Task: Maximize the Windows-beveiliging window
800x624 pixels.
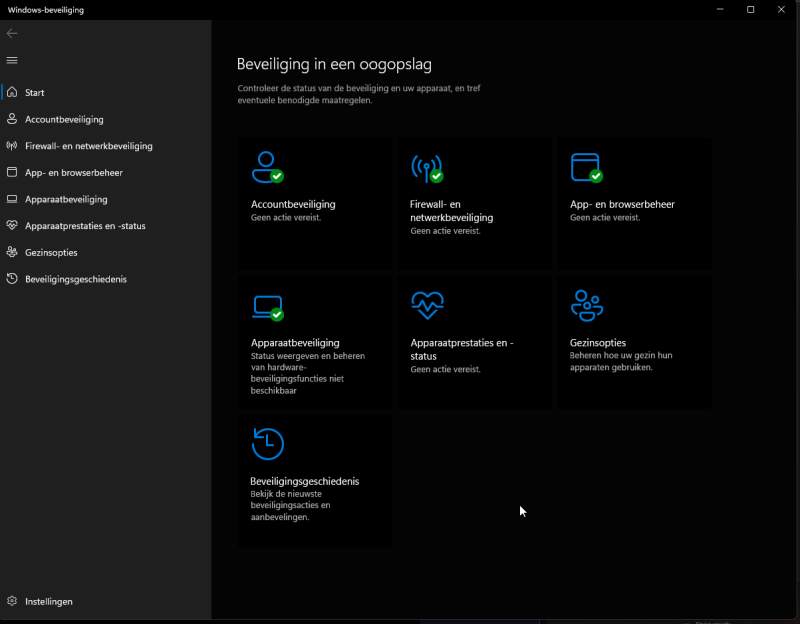Action: point(750,9)
